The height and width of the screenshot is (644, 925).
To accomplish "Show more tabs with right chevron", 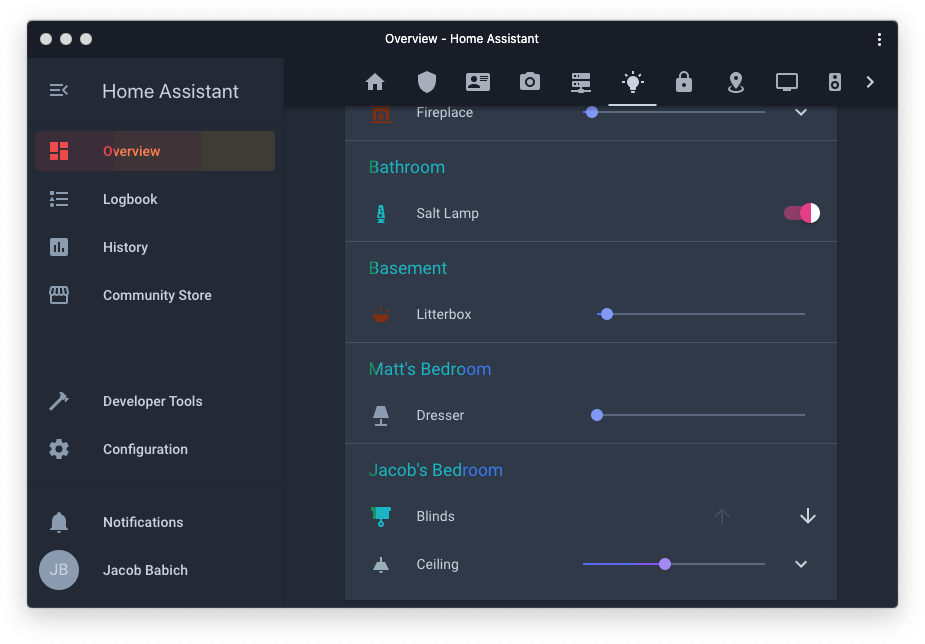I will pos(870,82).
